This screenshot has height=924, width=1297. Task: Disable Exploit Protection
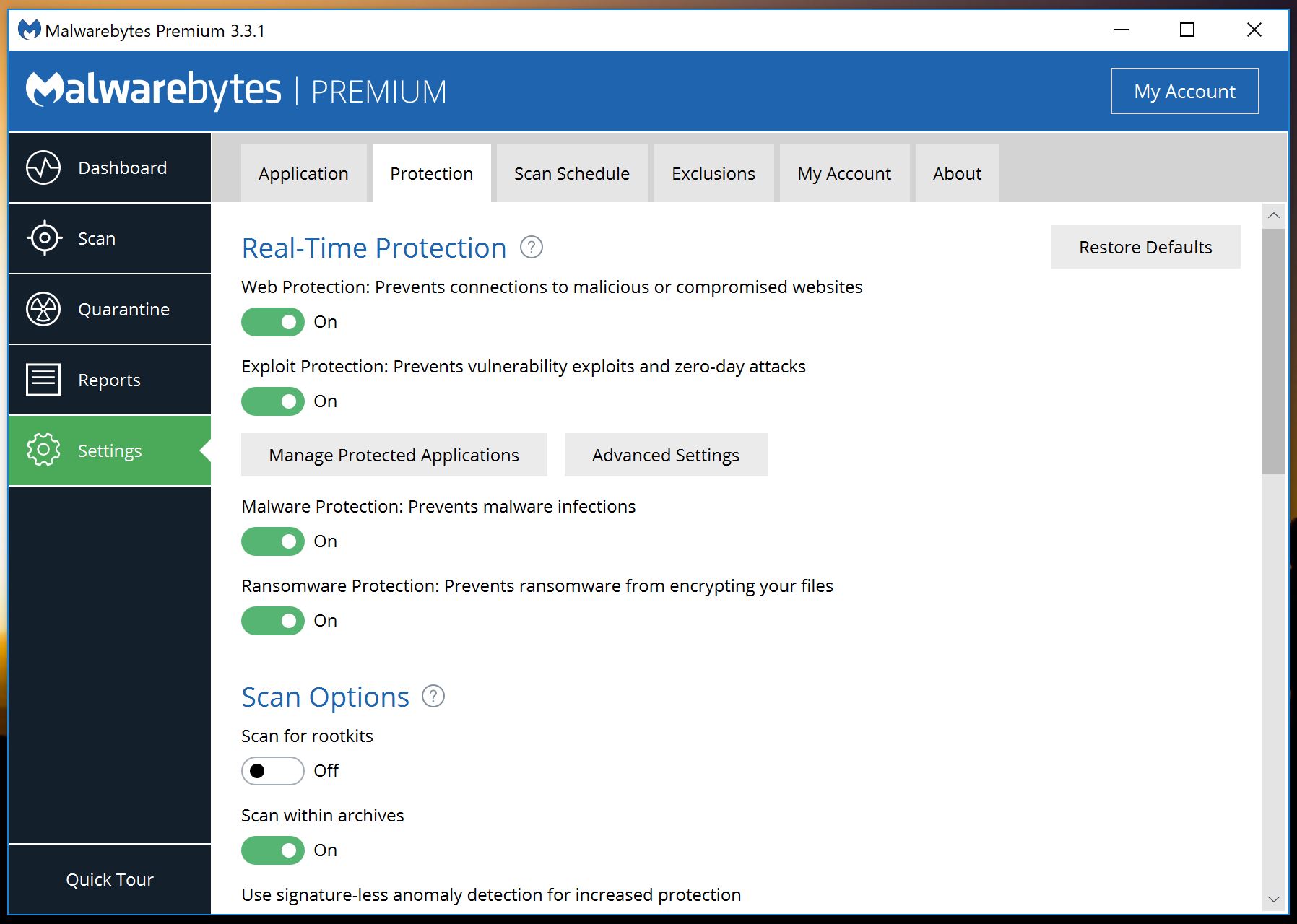click(272, 401)
